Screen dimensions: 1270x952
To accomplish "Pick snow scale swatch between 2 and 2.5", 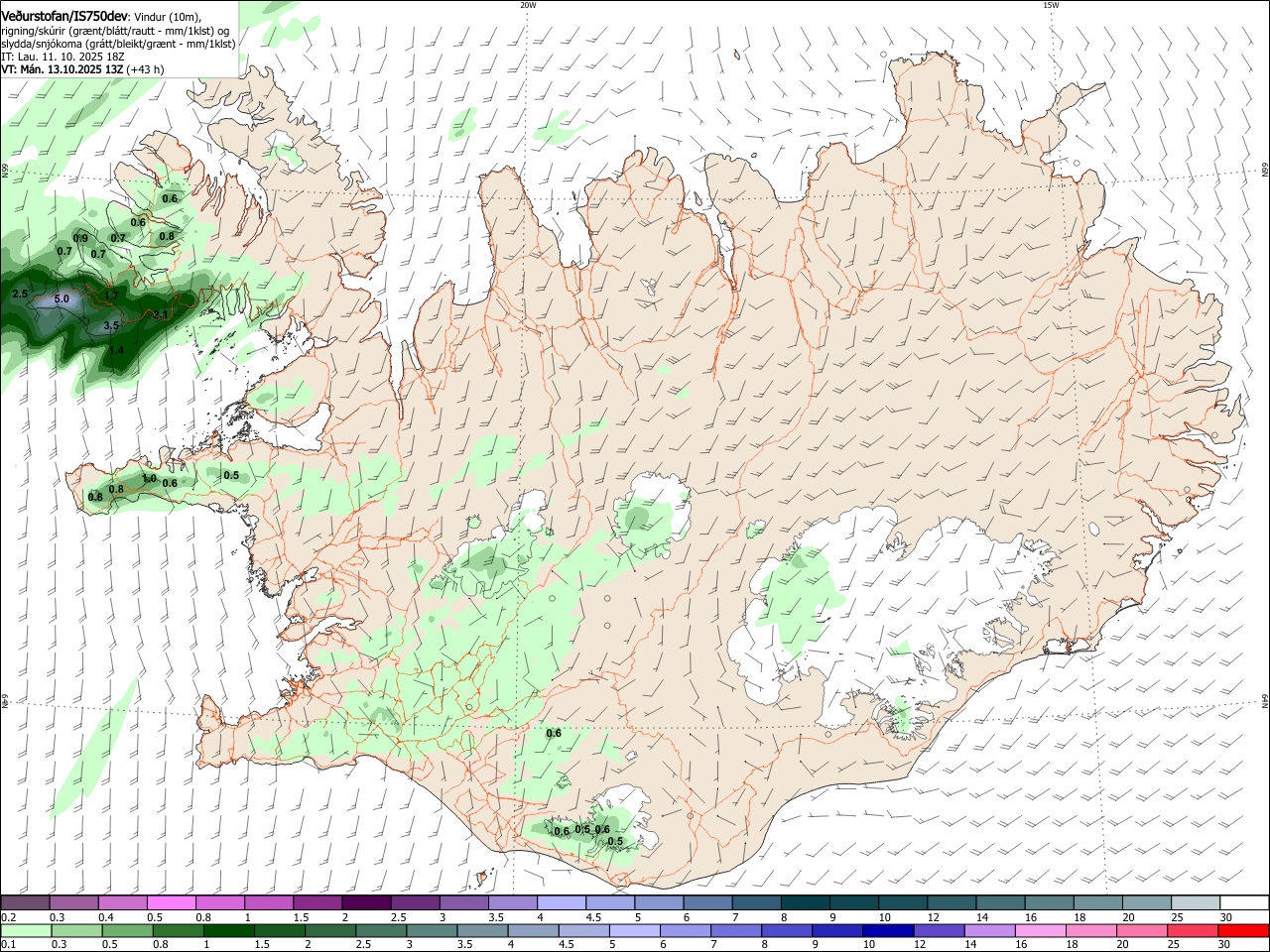I will [x=366, y=902].
